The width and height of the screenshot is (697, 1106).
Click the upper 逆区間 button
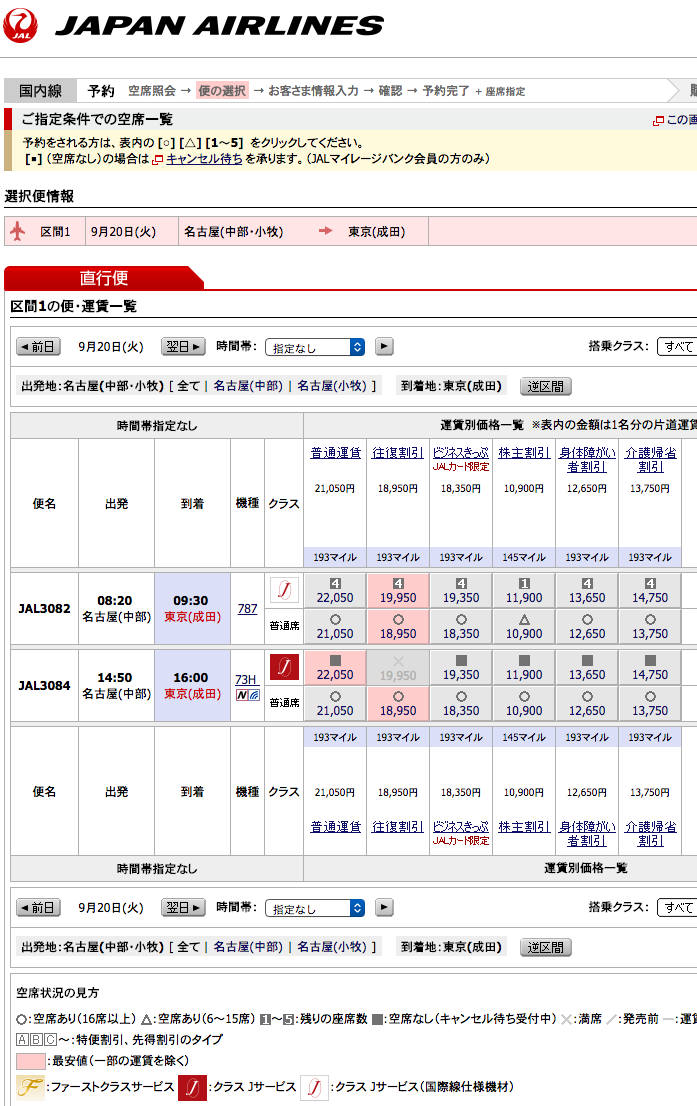(546, 387)
